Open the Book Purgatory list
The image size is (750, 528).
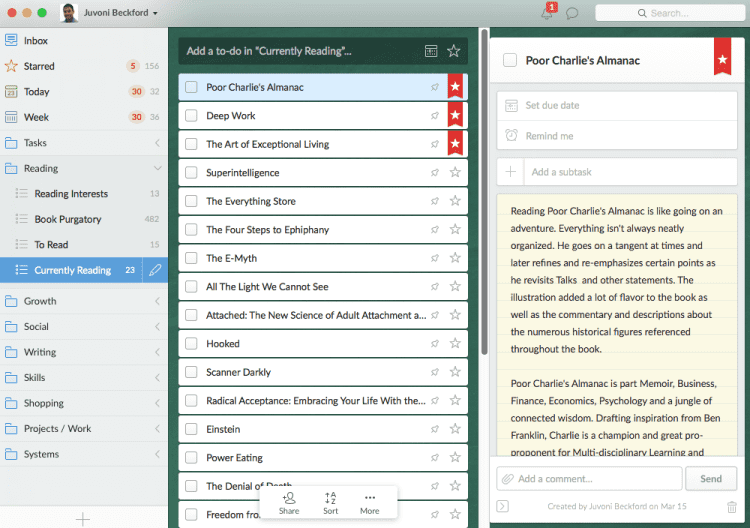(68, 219)
